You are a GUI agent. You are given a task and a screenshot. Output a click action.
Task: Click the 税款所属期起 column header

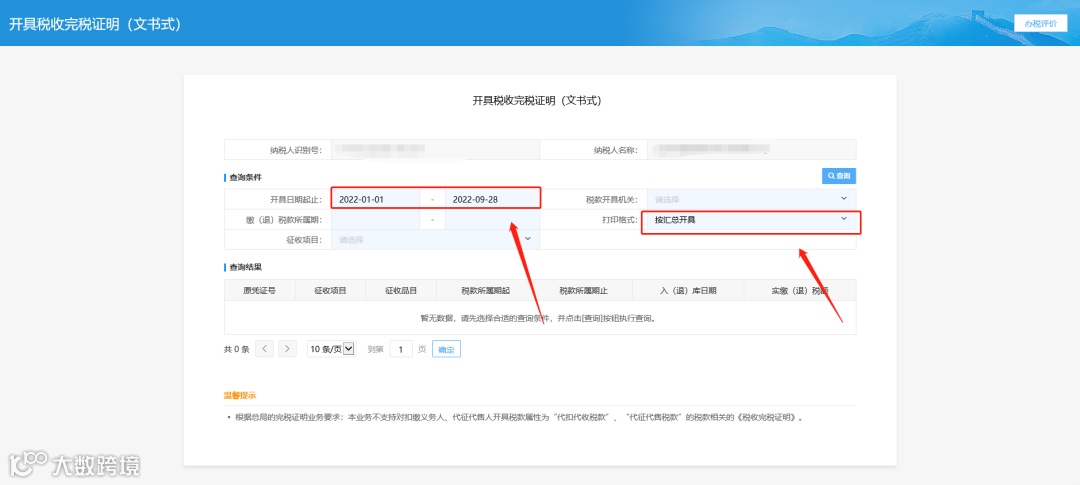tap(486, 290)
